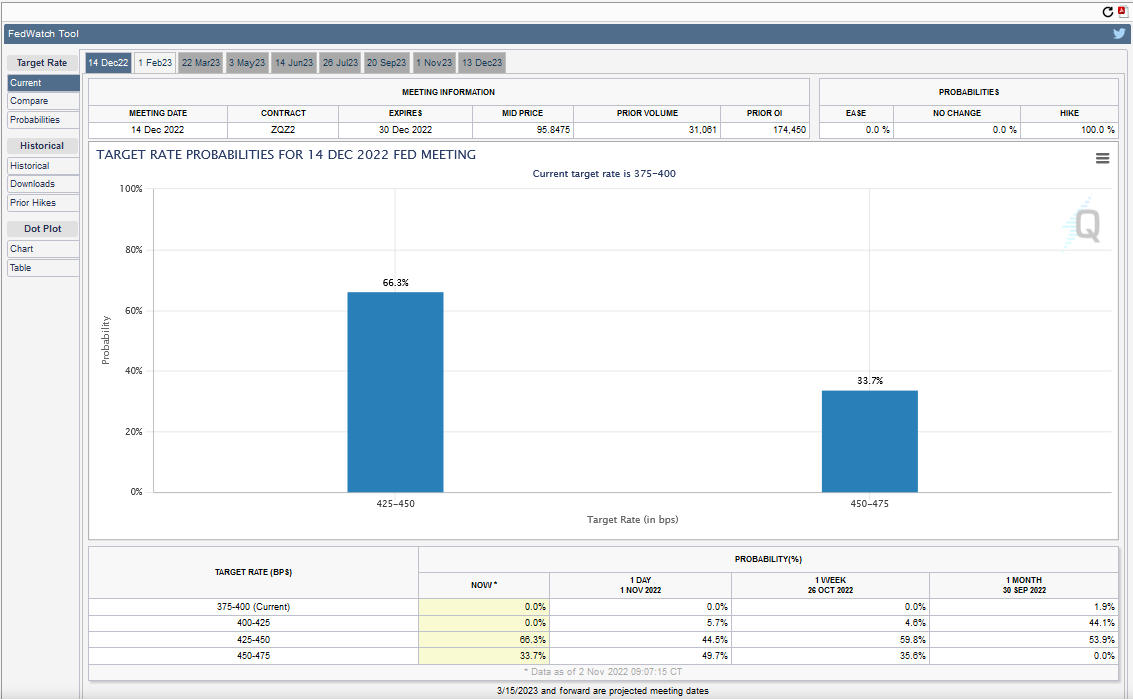
Task: Click the 33.7% cell in NOW column
Action: (x=483, y=656)
